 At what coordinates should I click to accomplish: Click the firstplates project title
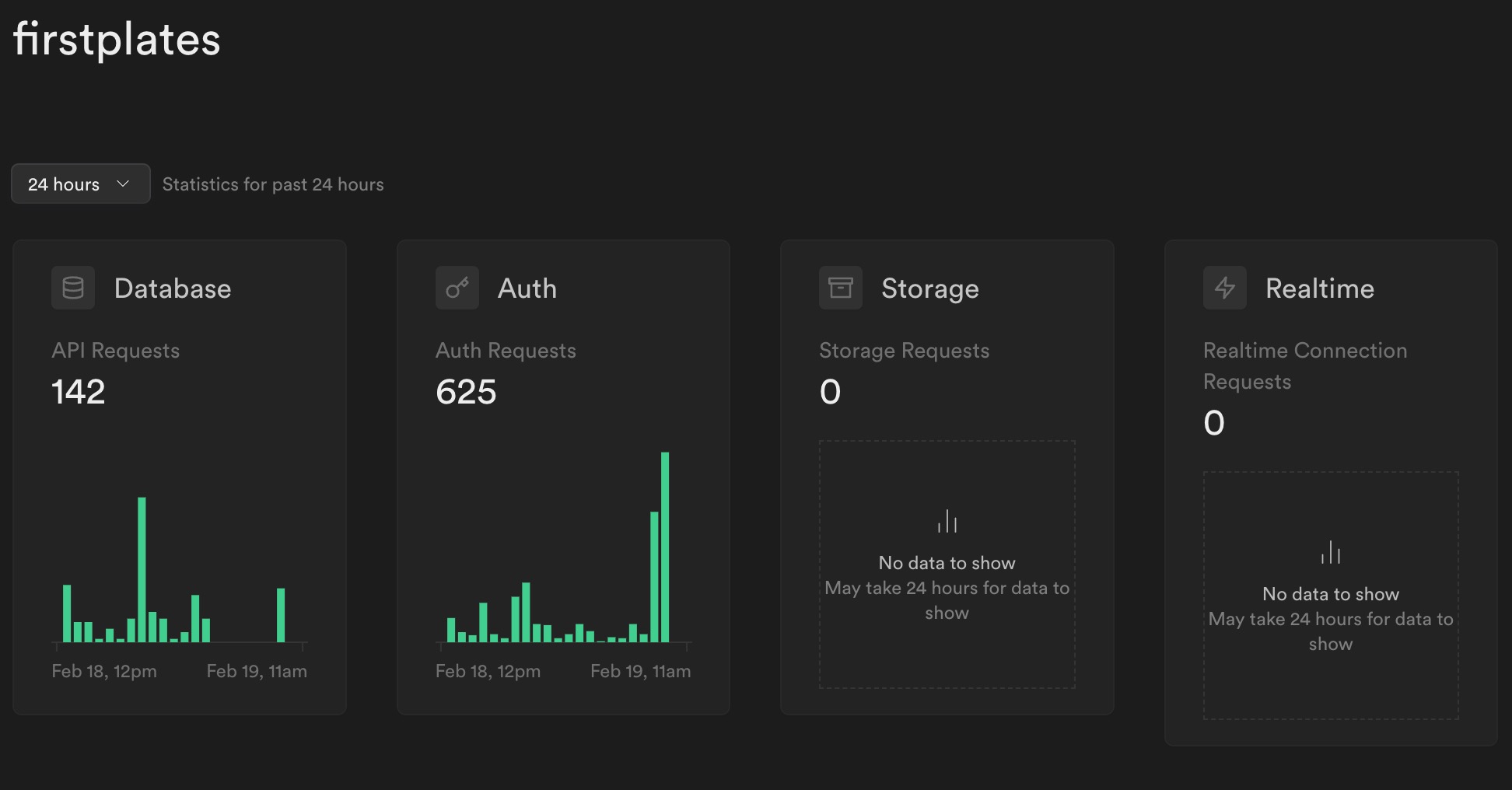(x=117, y=39)
